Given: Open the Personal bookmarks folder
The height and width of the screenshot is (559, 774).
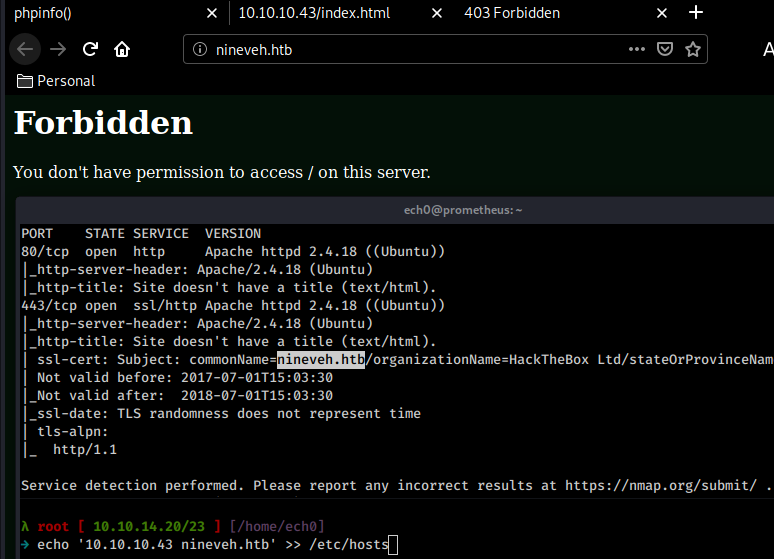Looking at the screenshot, I should tap(56, 81).
